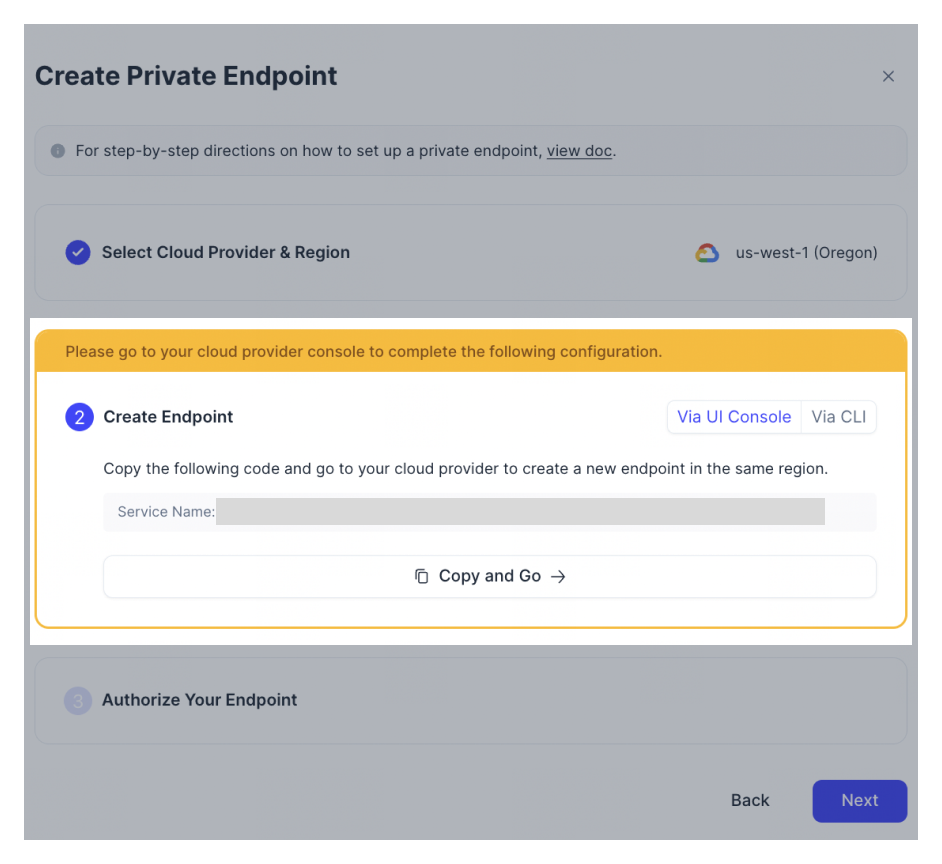
Task: Click the copy icon on Copy and Go
Action: coord(422,576)
